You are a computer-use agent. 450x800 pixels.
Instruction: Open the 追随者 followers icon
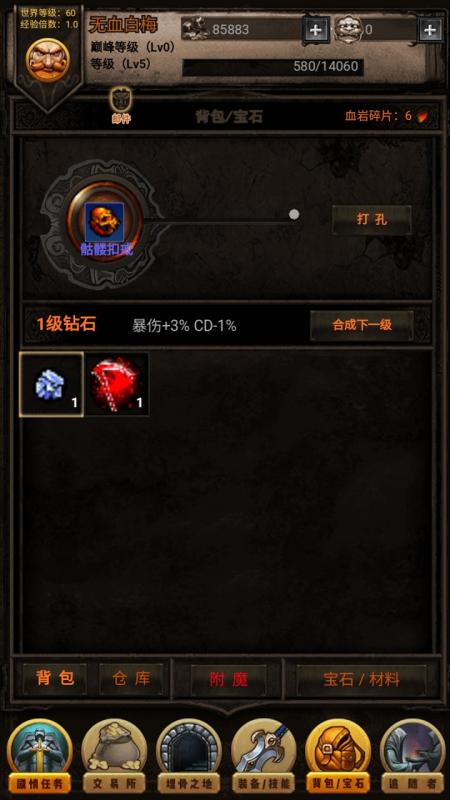coord(412,756)
